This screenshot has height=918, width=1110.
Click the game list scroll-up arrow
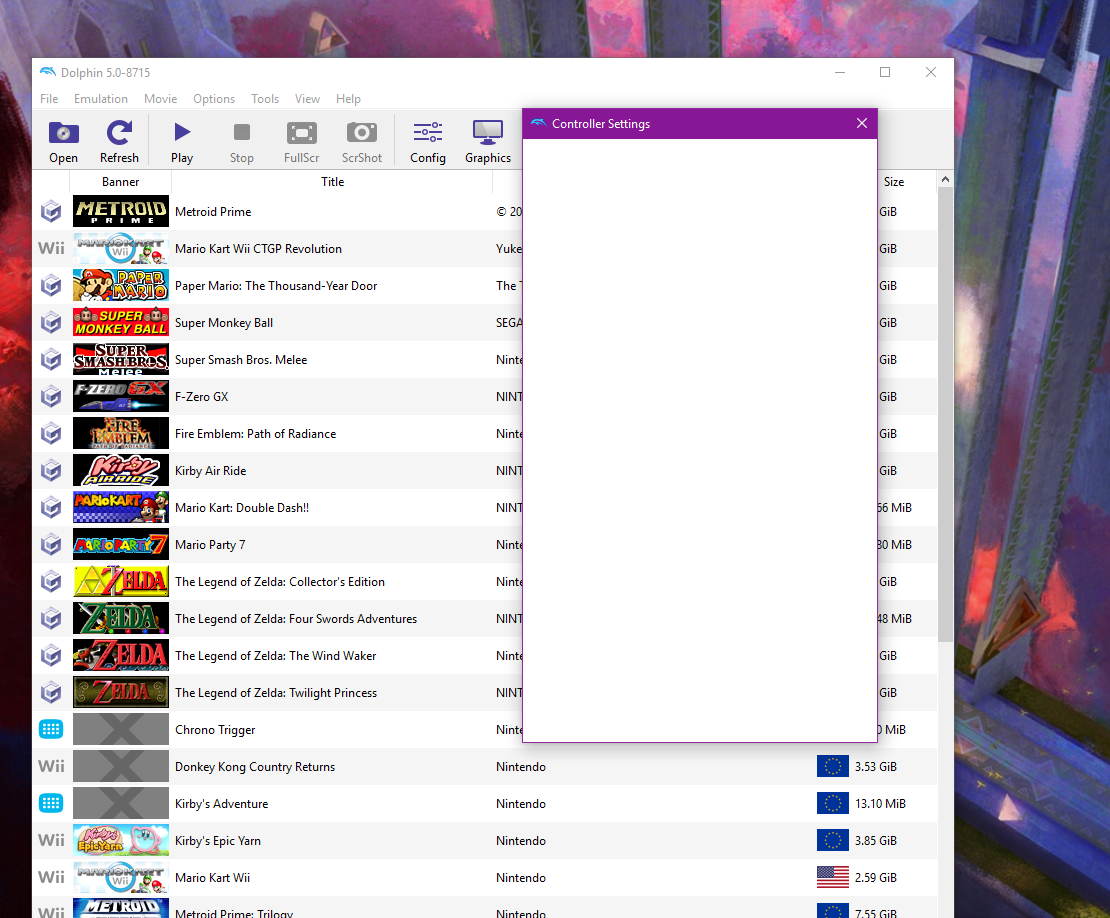[x=945, y=180]
